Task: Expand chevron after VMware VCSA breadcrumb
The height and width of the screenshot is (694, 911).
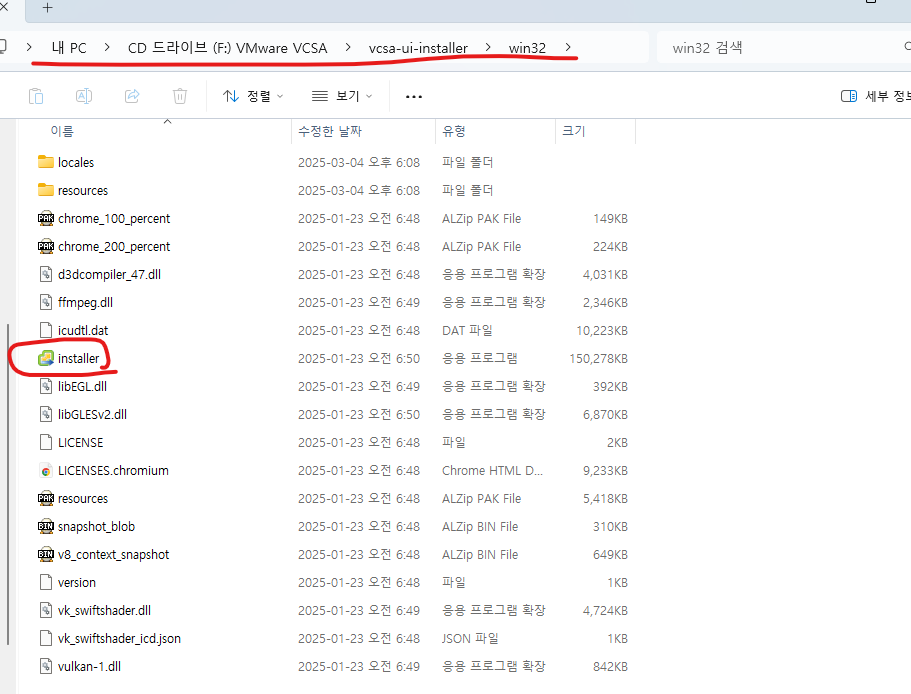Action: coord(347,48)
